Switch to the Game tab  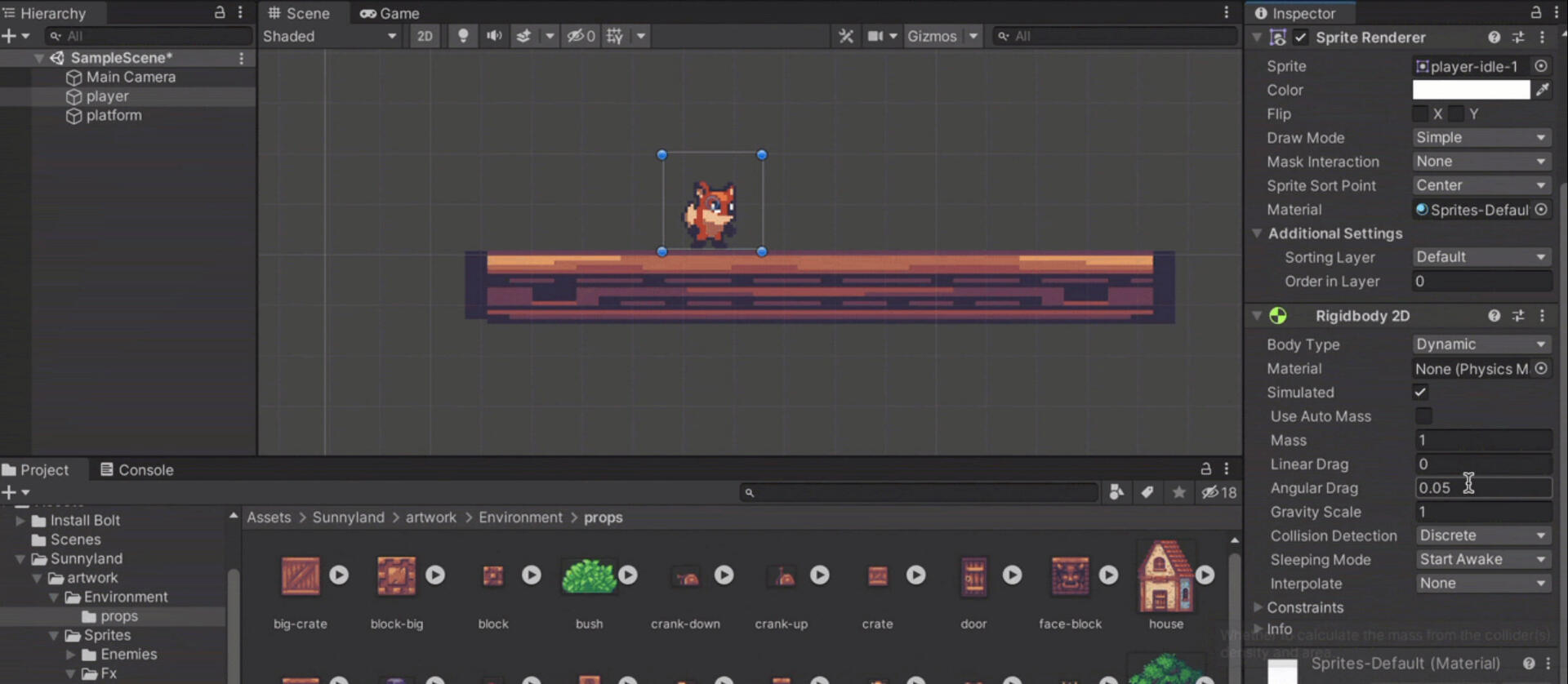[390, 13]
